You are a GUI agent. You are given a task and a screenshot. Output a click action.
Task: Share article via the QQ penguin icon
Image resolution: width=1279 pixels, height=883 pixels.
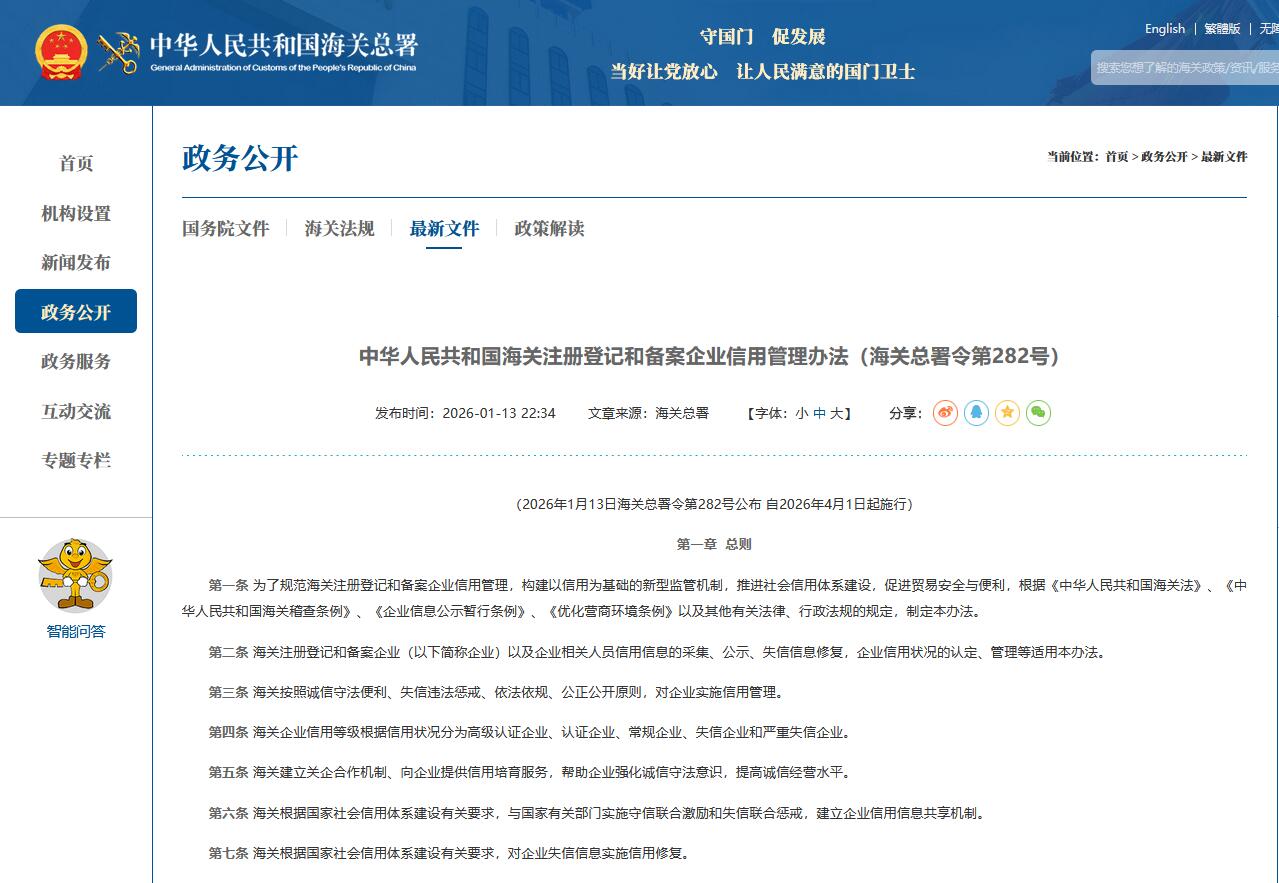[x=976, y=413]
